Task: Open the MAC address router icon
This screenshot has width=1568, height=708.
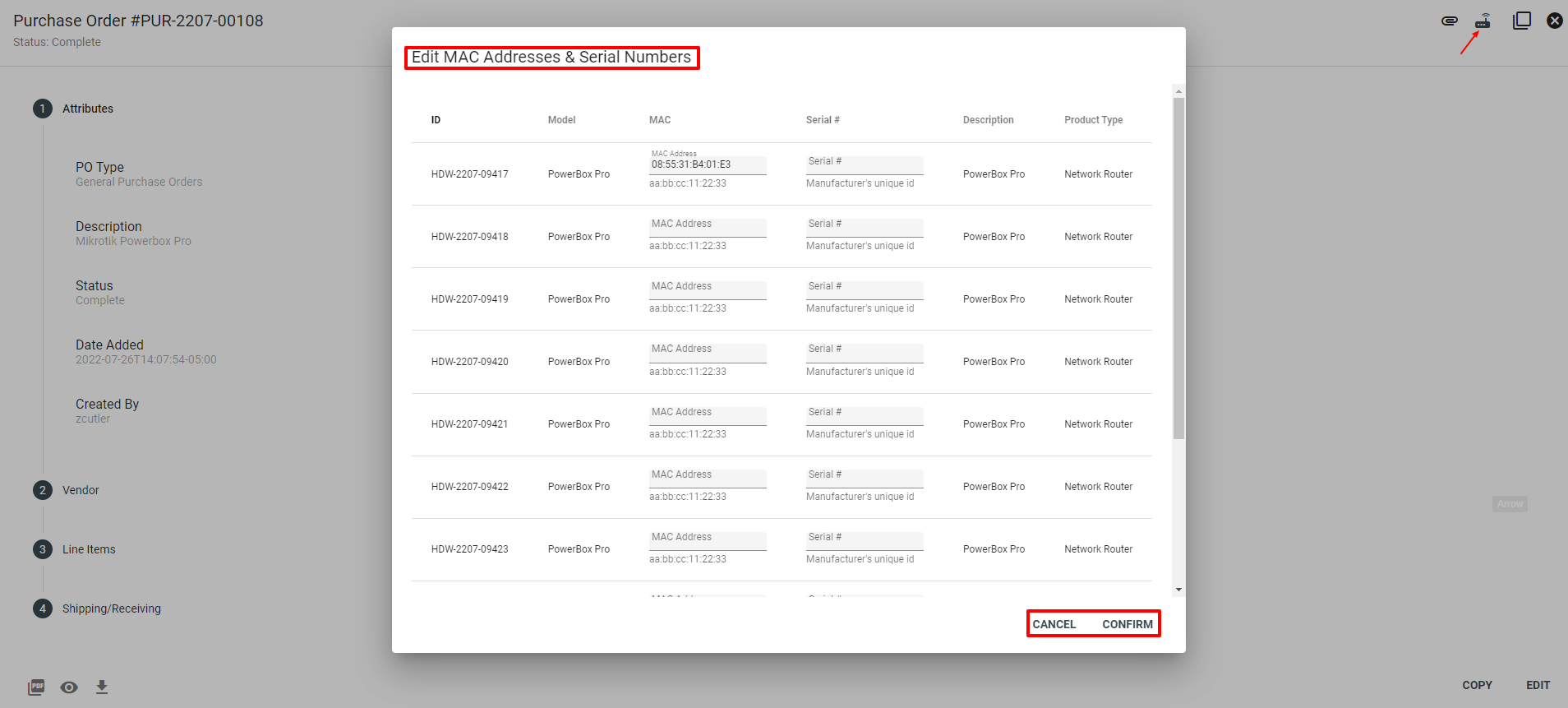Action: (x=1483, y=21)
